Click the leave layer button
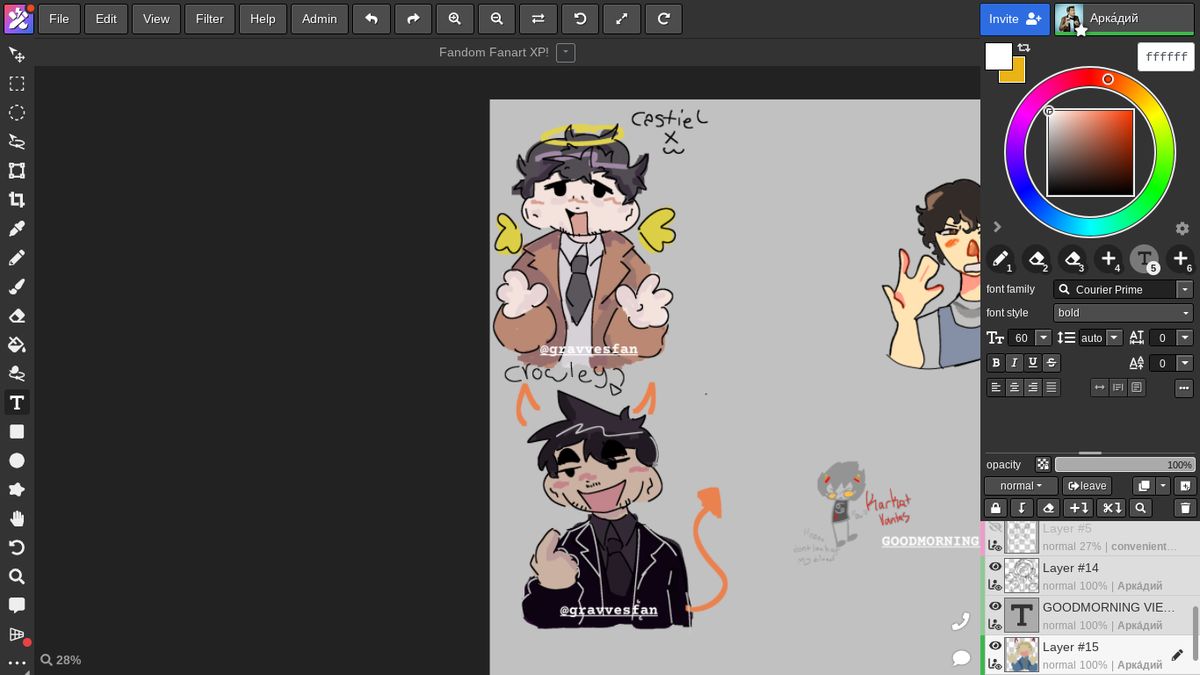Screen dimensions: 1200x675 [1087, 486]
